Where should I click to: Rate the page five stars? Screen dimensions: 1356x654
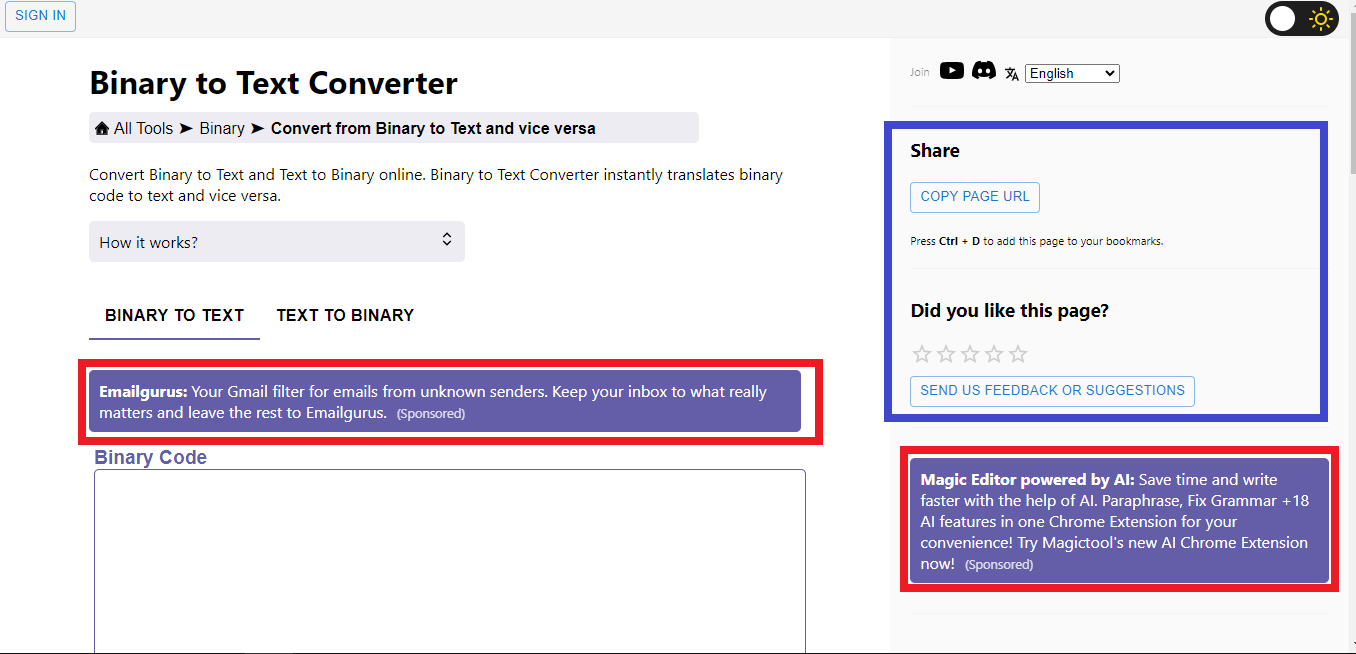click(1018, 354)
